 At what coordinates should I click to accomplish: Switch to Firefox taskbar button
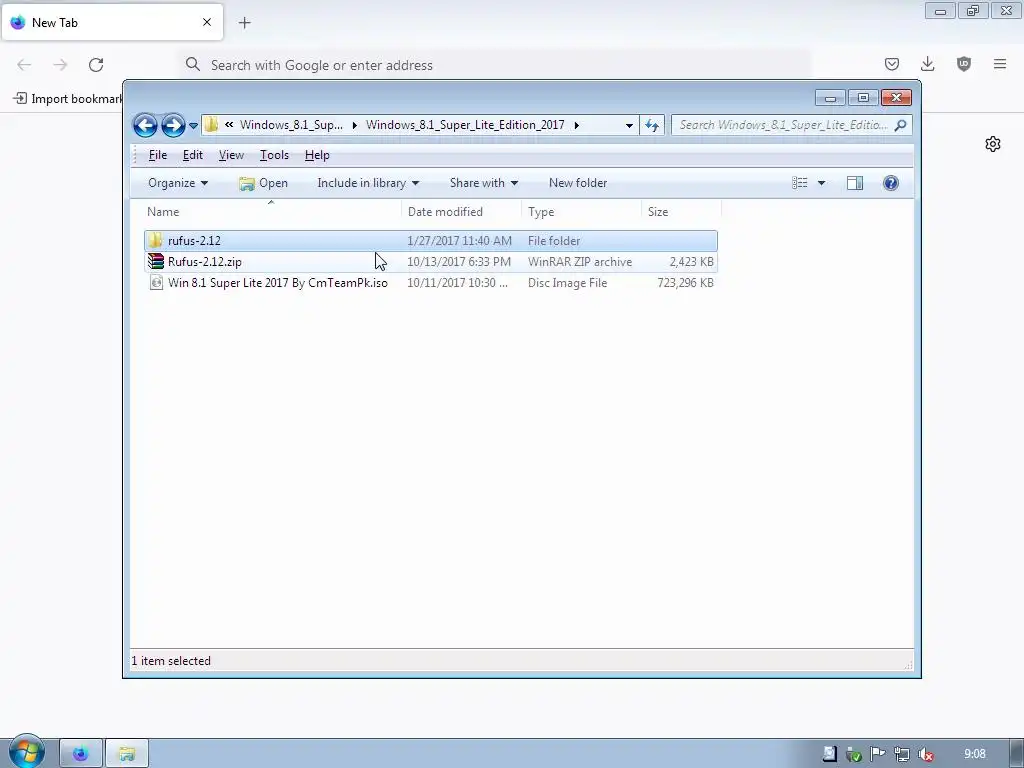pyautogui.click(x=81, y=754)
